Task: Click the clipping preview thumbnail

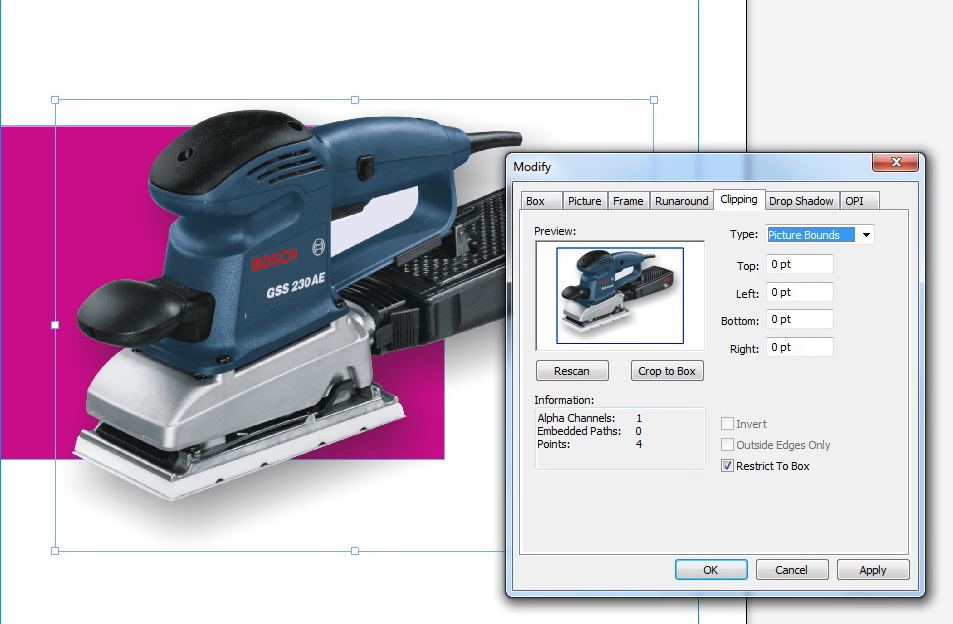Action: 620,295
